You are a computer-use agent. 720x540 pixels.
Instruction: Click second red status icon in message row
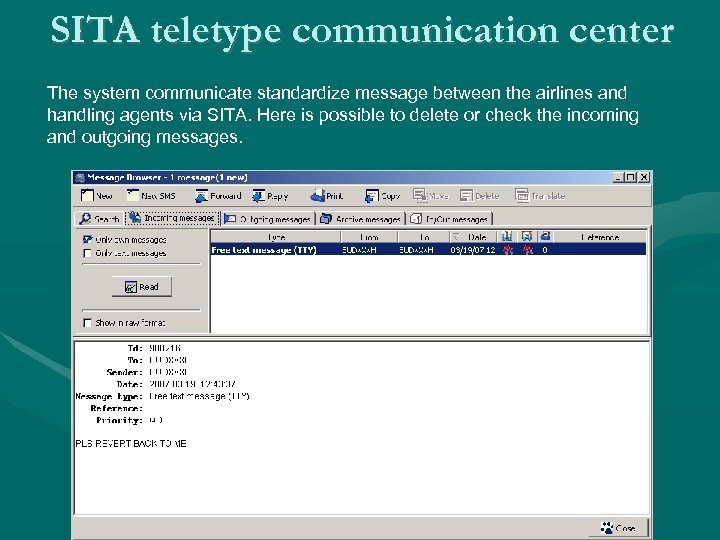528,250
